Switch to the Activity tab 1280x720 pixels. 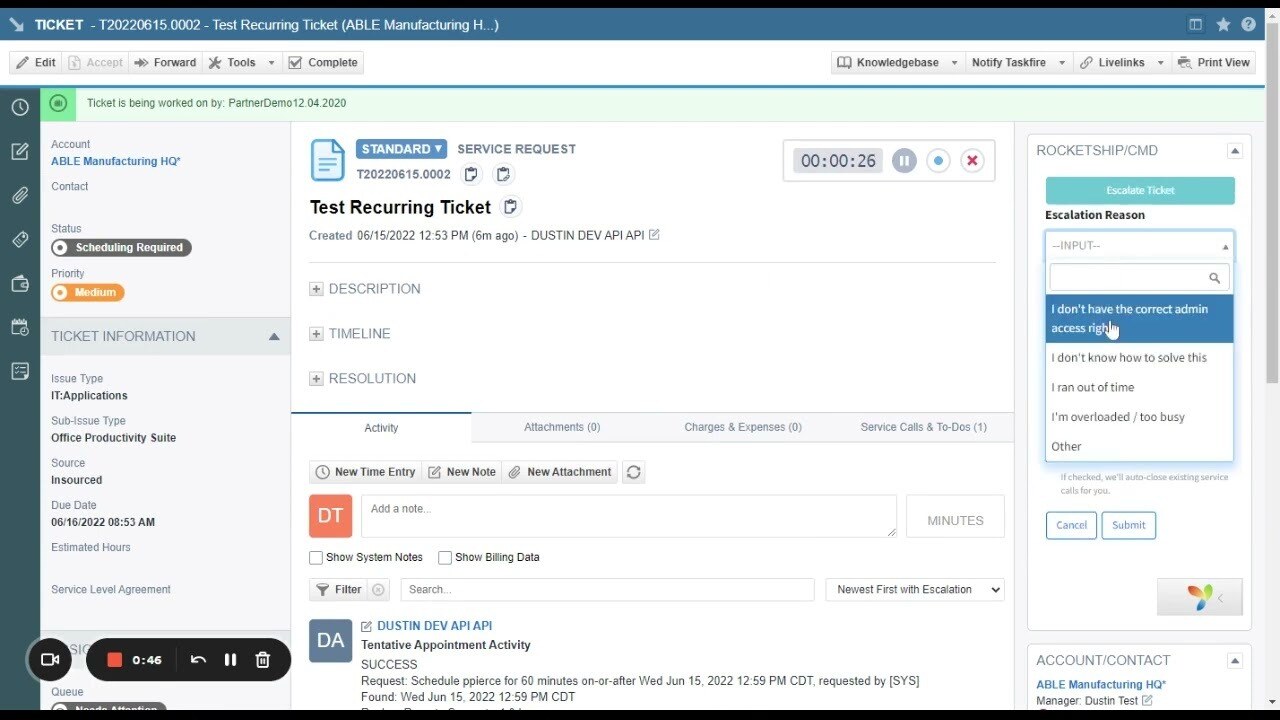381,428
